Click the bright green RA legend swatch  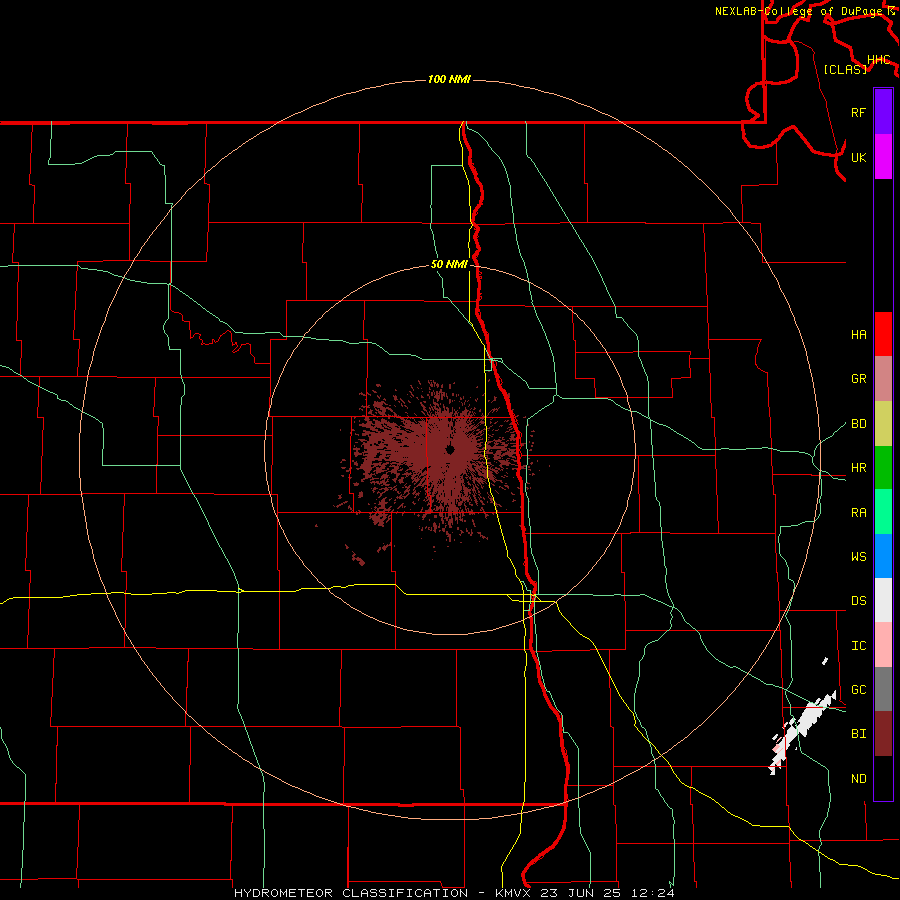coord(883,512)
